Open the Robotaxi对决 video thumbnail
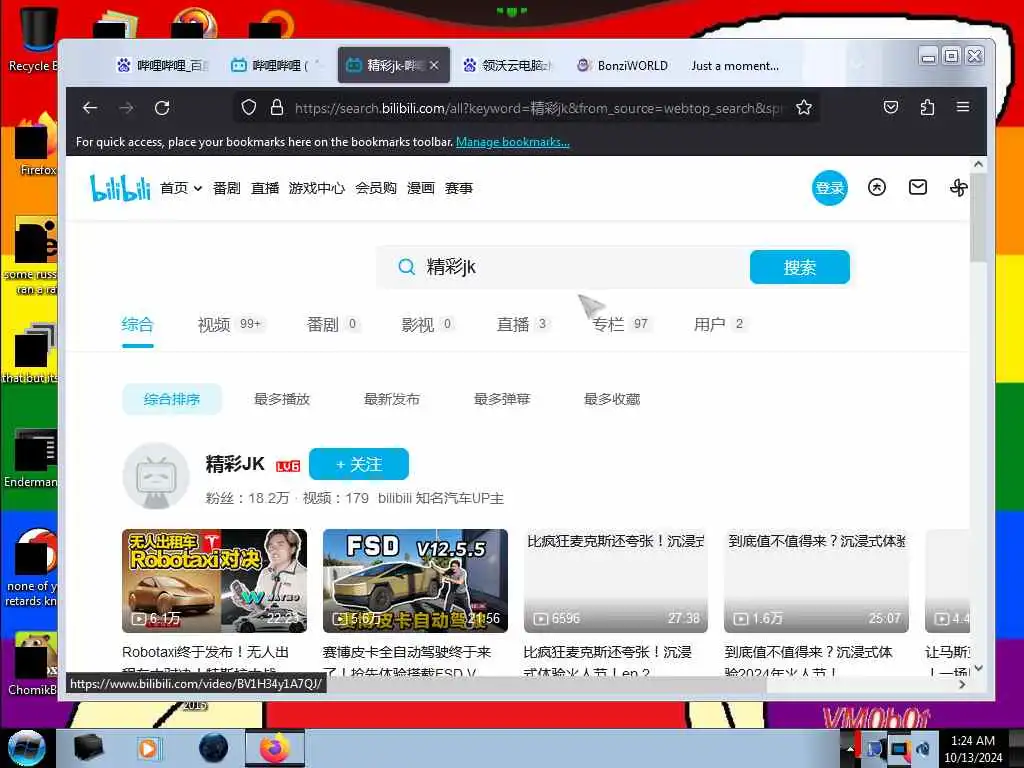 point(214,581)
